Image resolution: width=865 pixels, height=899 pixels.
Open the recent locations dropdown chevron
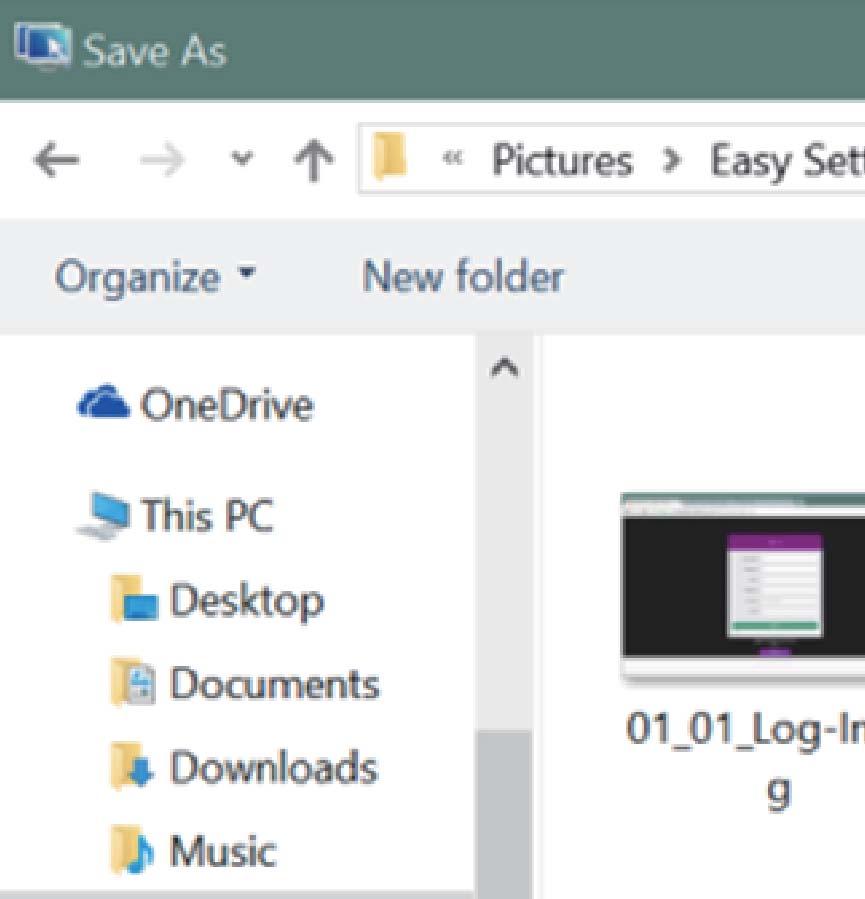(242, 158)
